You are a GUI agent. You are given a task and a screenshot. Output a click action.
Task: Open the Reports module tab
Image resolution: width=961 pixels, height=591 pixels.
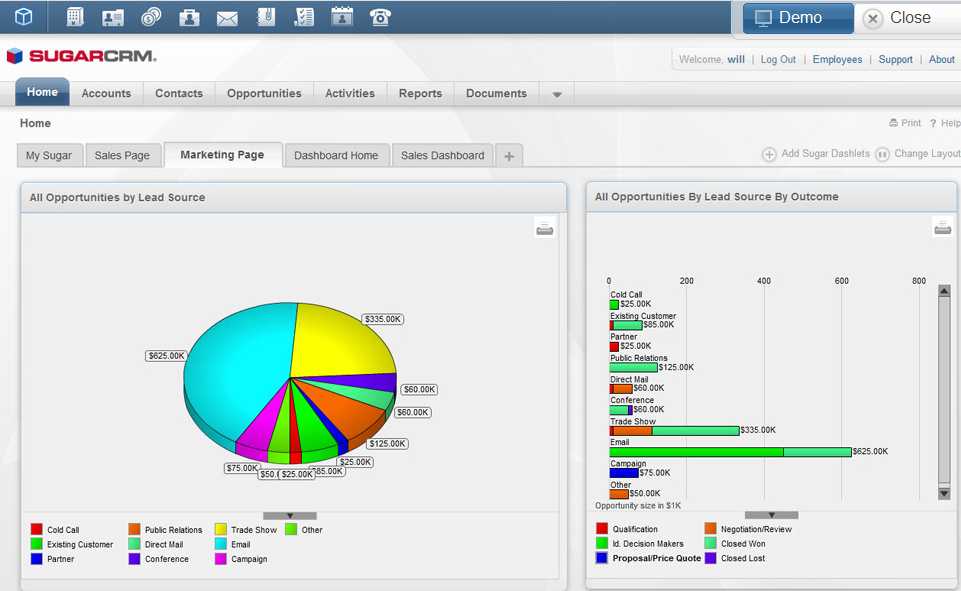(x=420, y=93)
